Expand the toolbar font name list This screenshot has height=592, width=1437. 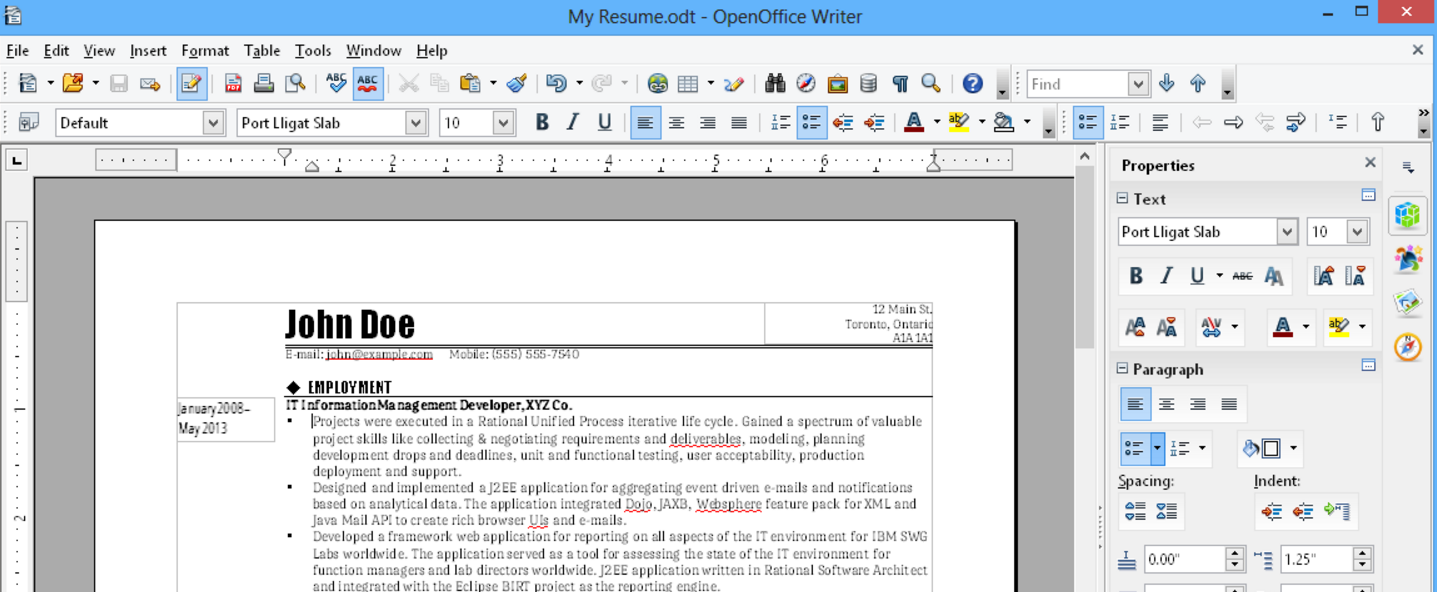point(416,123)
